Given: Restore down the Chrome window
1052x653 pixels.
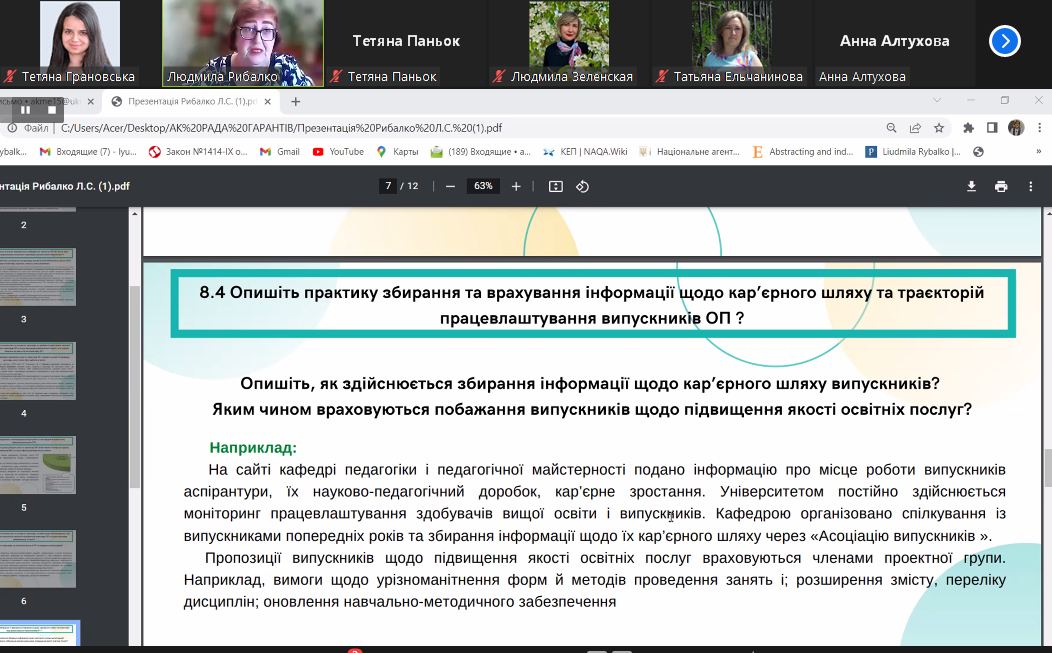Looking at the screenshot, I should (x=1004, y=100).
